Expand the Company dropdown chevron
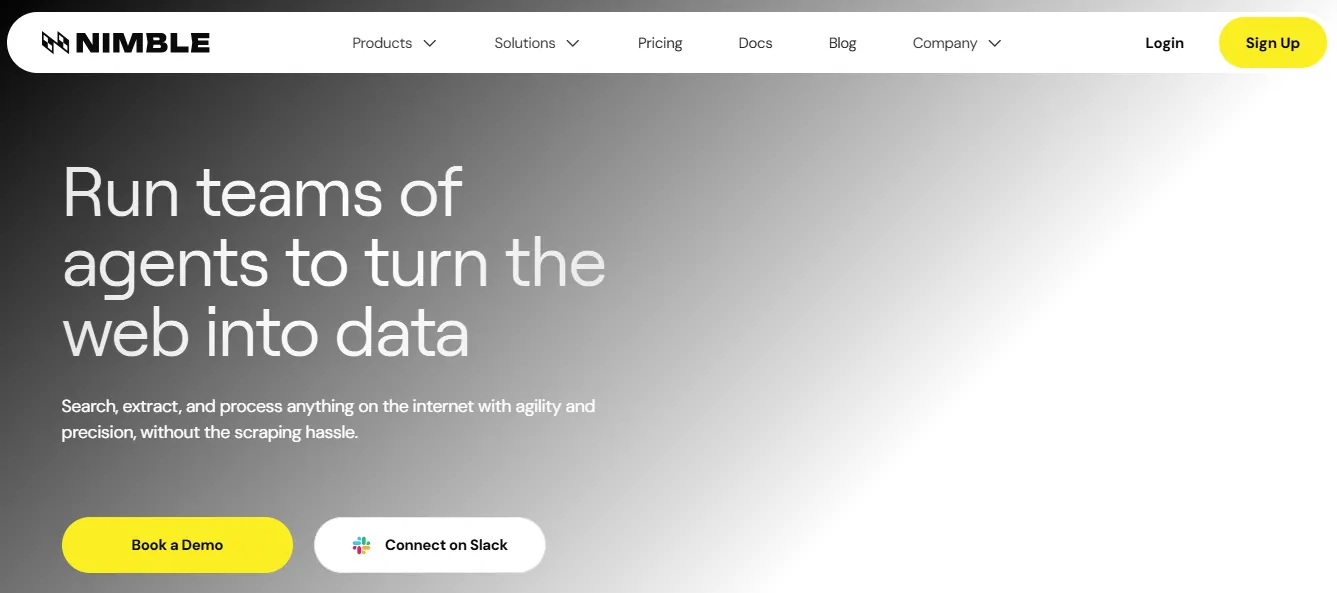 (994, 43)
